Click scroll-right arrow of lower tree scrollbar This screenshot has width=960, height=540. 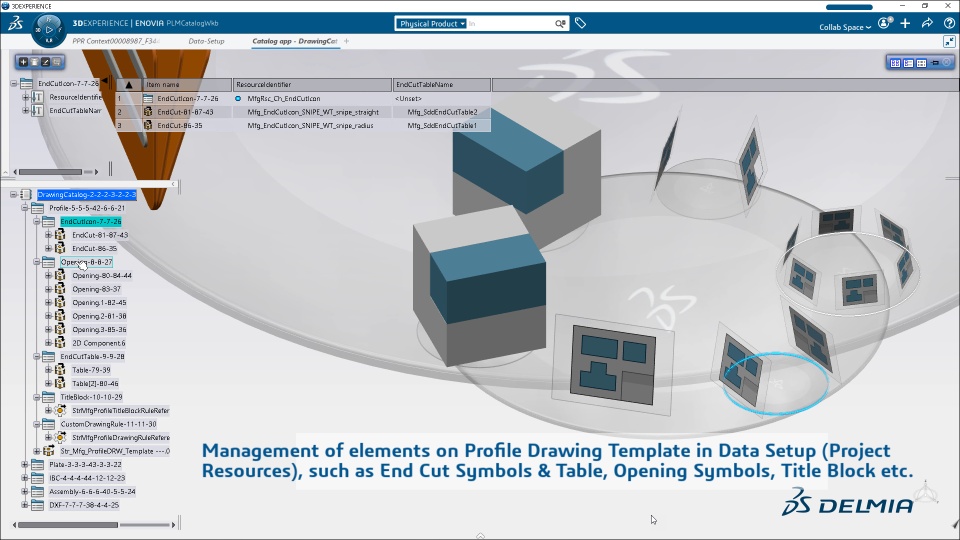[x=173, y=525]
